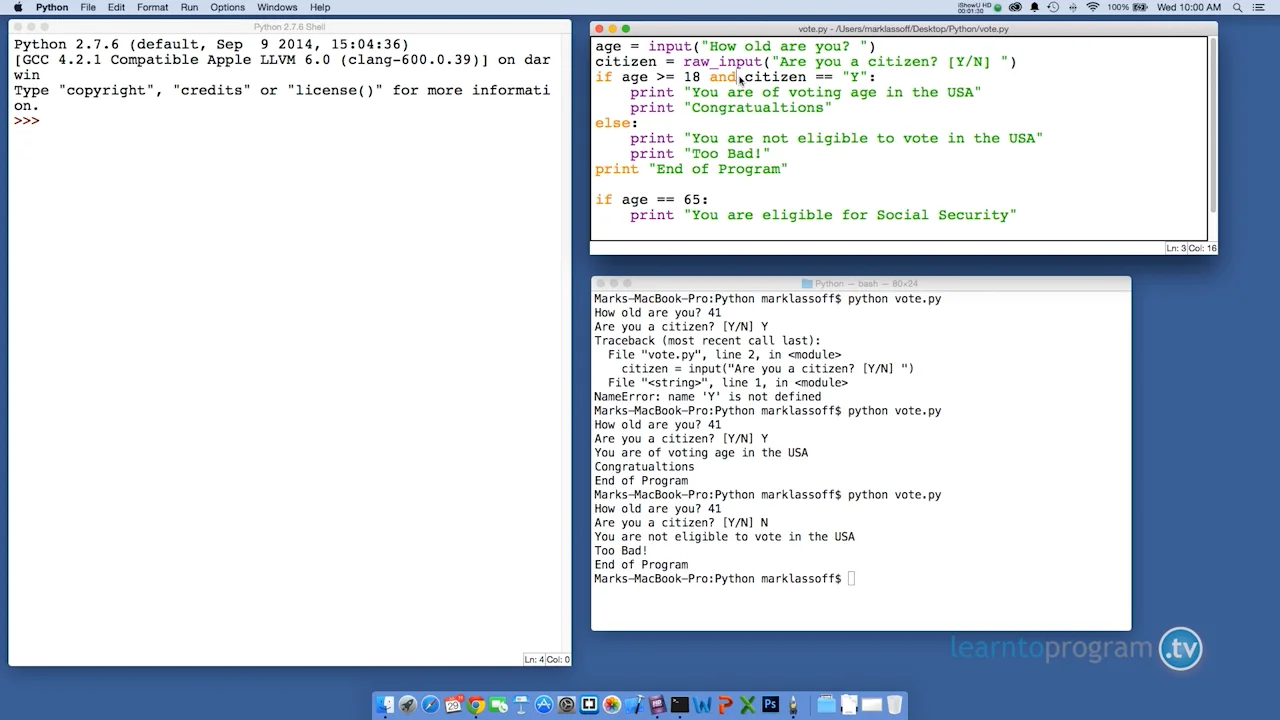This screenshot has width=1280, height=720.
Task: Click the battery status indicator
Action: 1127,7
